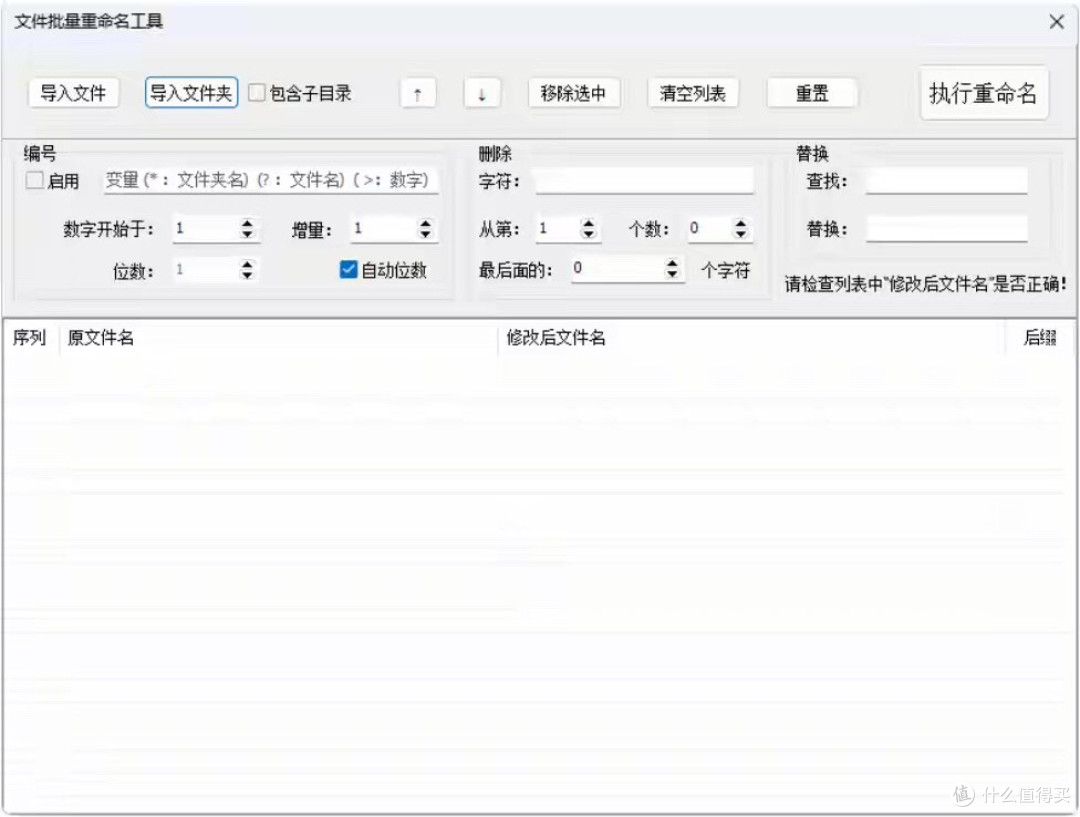Decrease the 个数 count value

[x=740, y=234]
